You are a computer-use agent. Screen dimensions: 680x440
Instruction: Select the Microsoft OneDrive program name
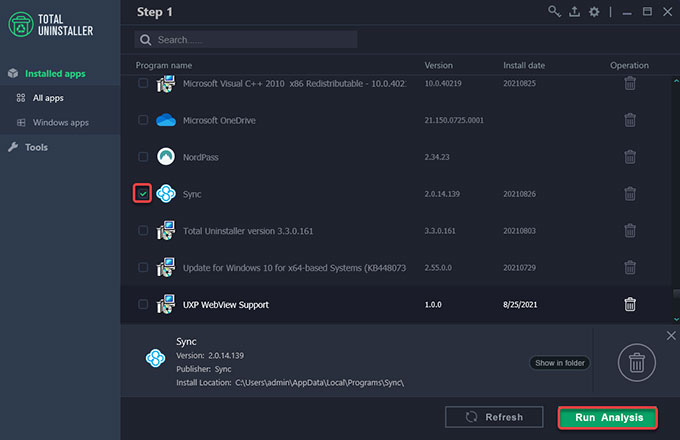click(219, 121)
